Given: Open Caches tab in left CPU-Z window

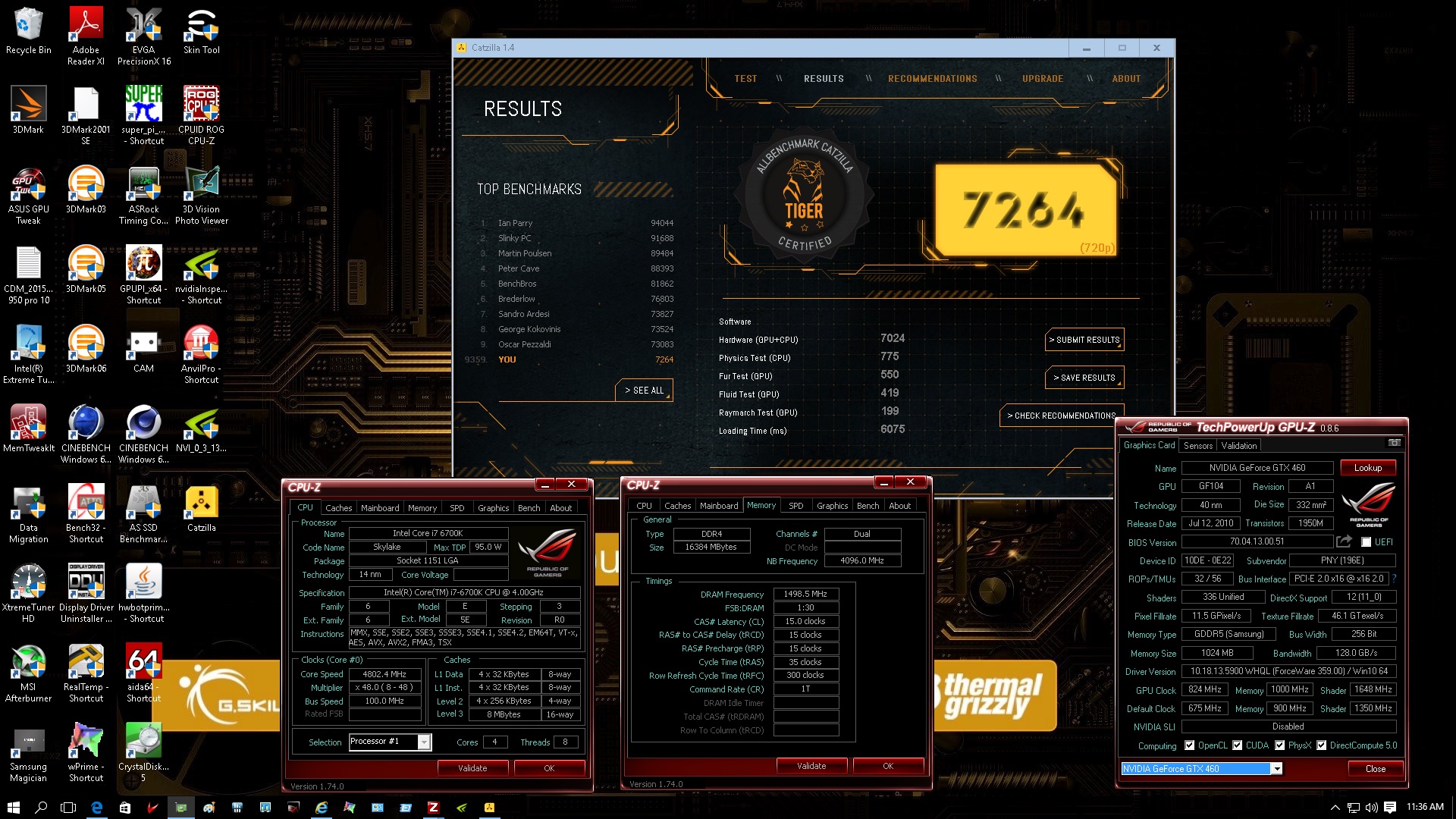Looking at the screenshot, I should pyautogui.click(x=338, y=508).
